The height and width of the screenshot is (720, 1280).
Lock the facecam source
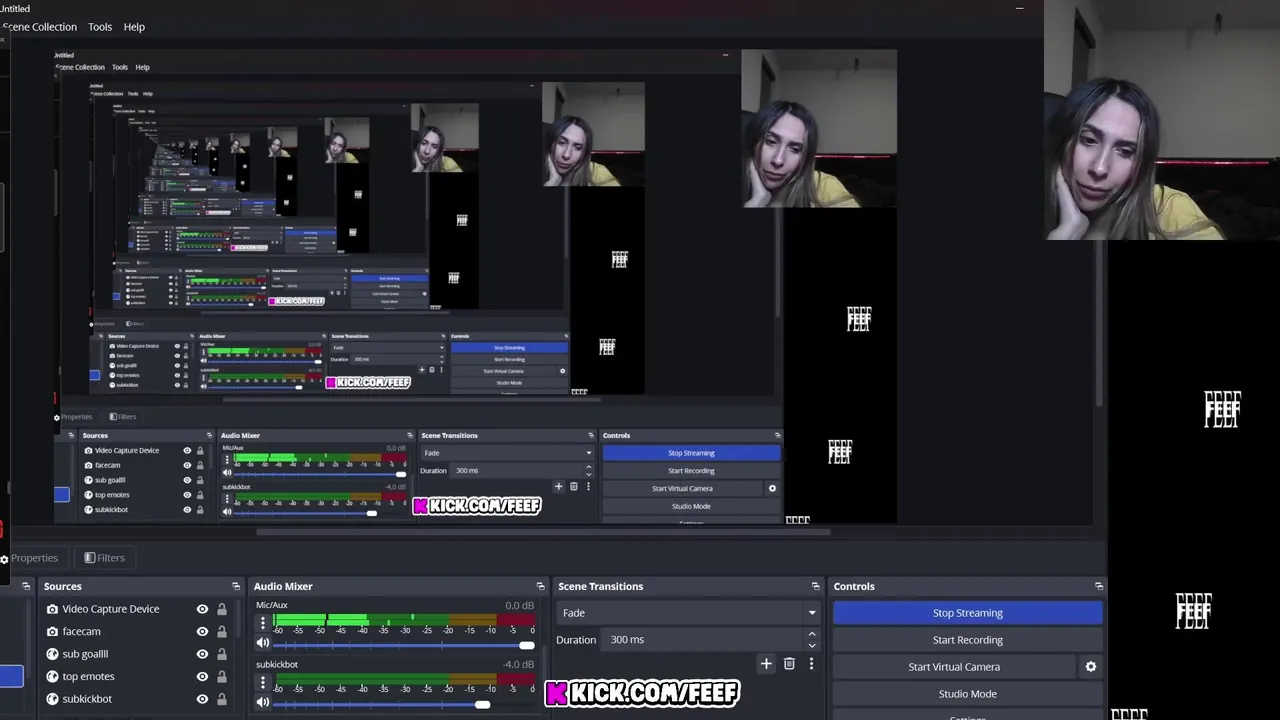pyautogui.click(x=222, y=632)
